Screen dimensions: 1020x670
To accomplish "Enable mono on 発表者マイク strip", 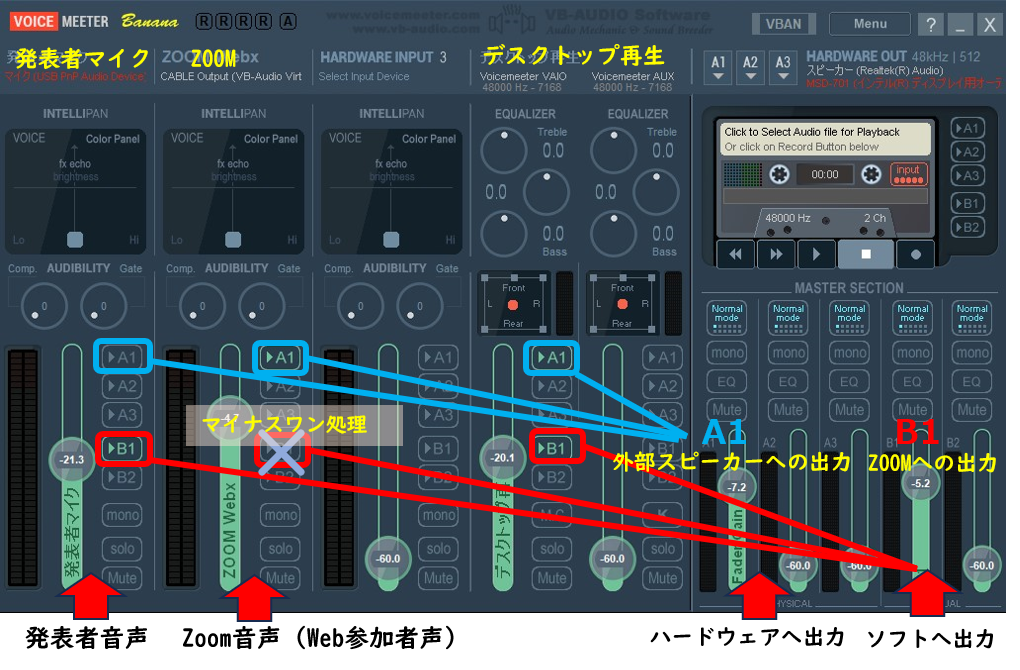I will click(122, 515).
